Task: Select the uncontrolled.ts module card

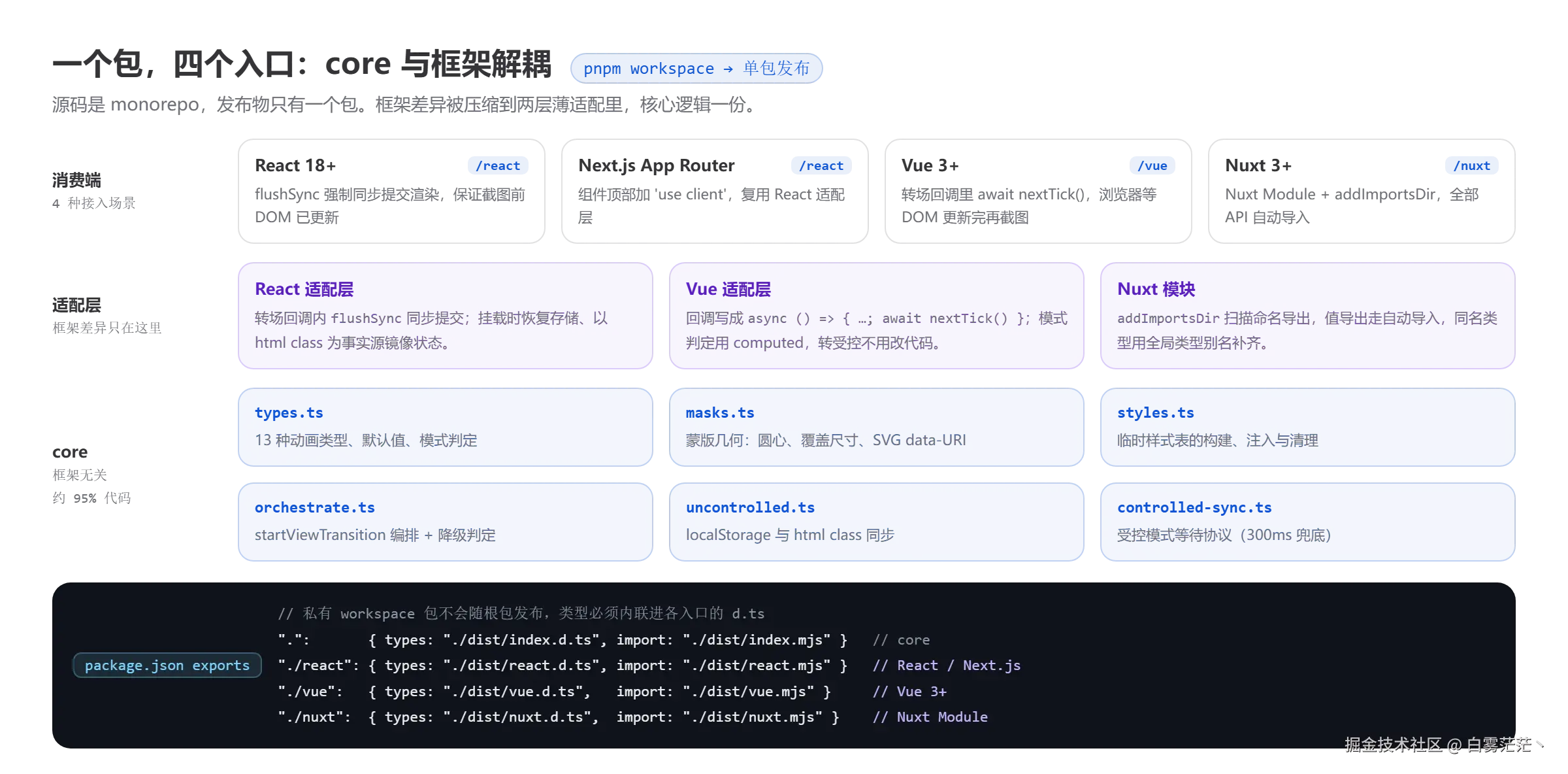Action: [x=877, y=522]
